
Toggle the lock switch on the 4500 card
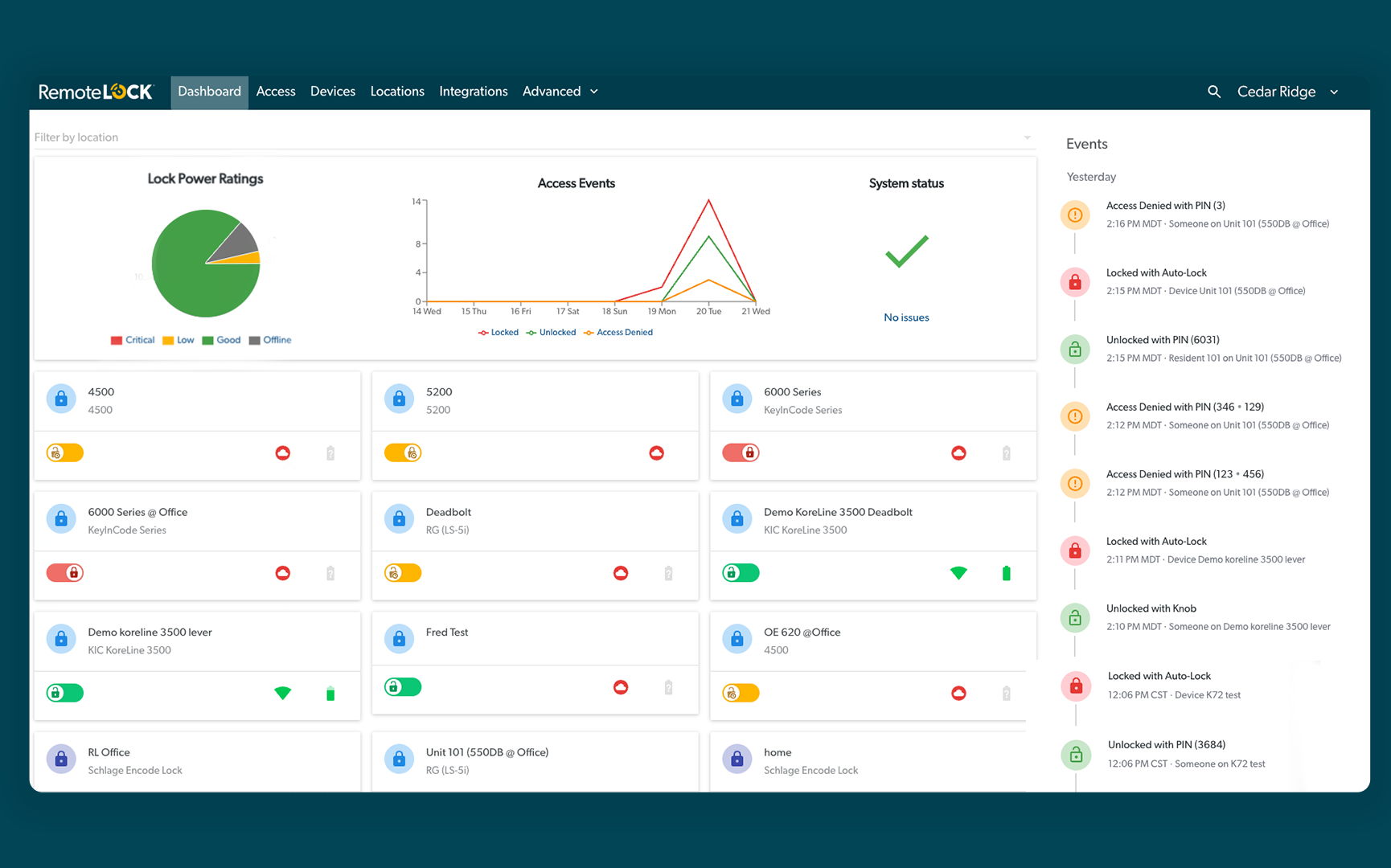click(65, 453)
